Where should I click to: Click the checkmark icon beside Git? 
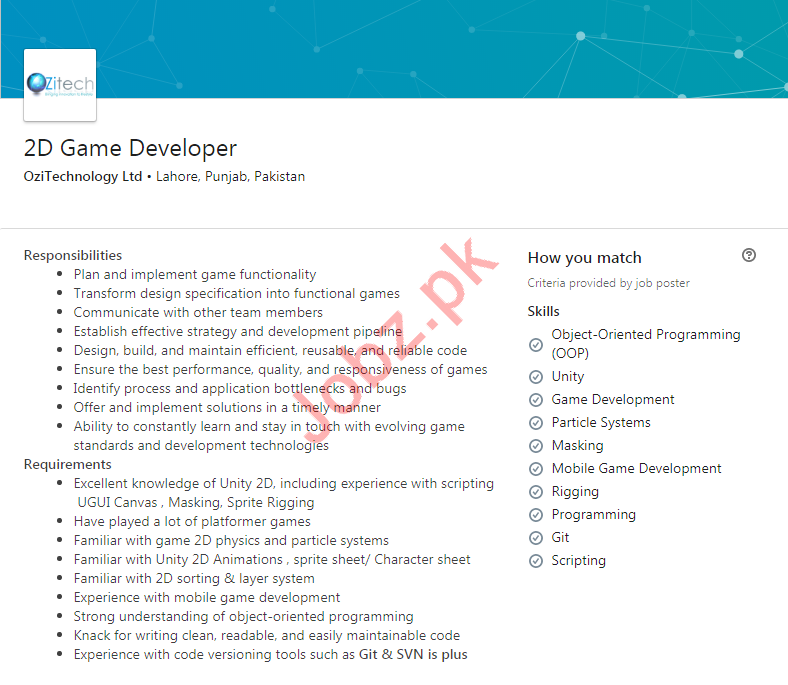(536, 538)
